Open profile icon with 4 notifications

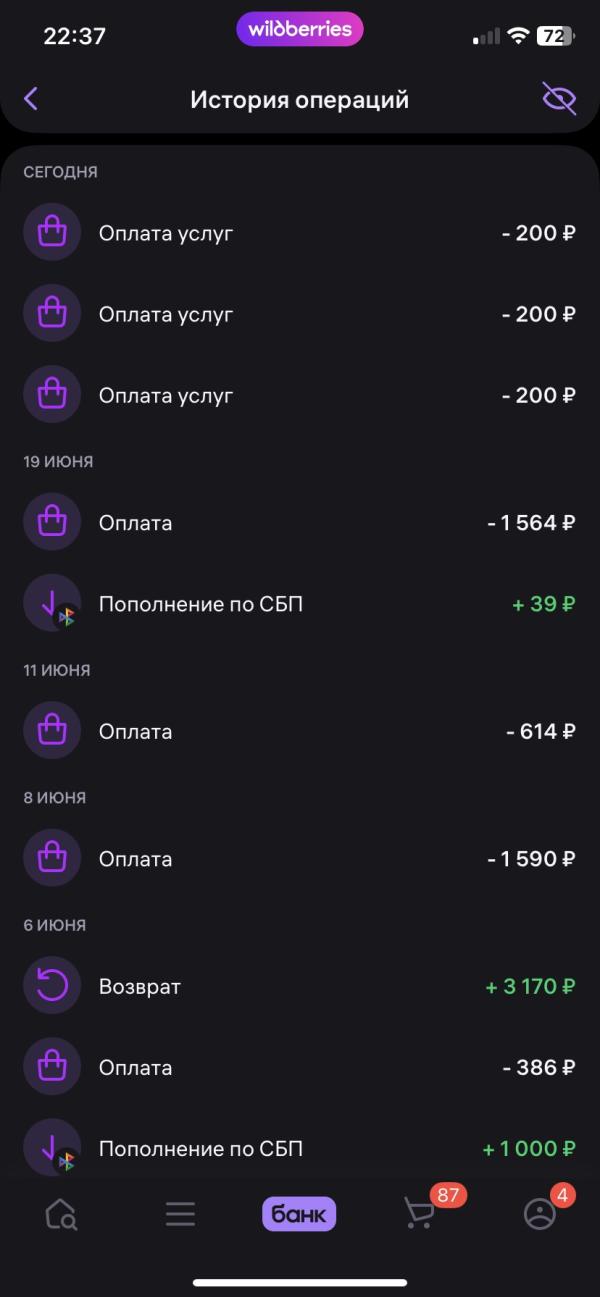pyautogui.click(x=540, y=1213)
